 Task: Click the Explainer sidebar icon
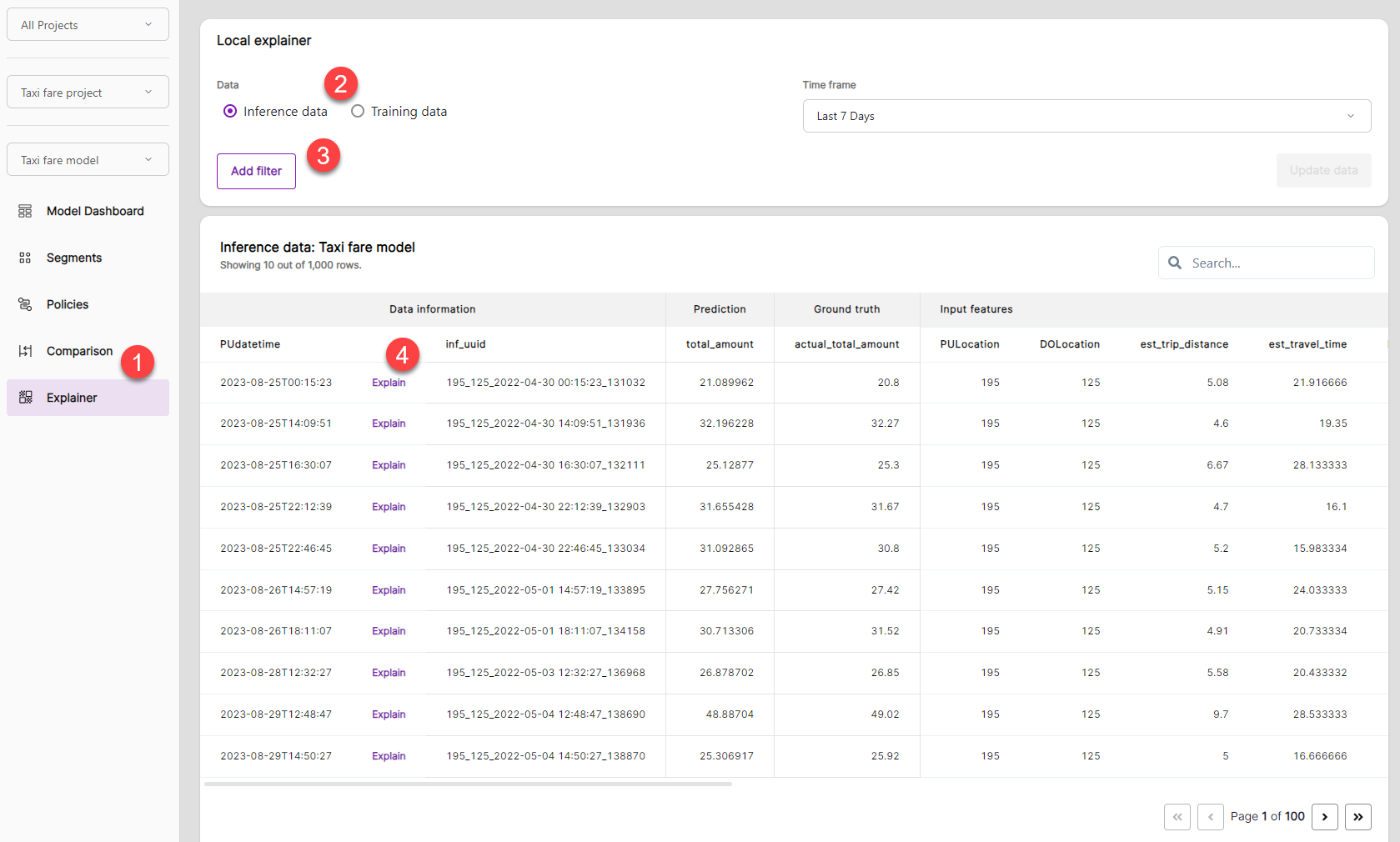coord(25,398)
